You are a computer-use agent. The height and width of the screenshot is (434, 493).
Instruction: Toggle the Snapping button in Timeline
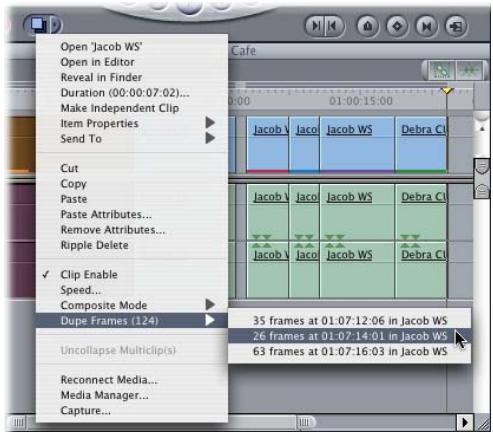pyautogui.click(x=469, y=70)
